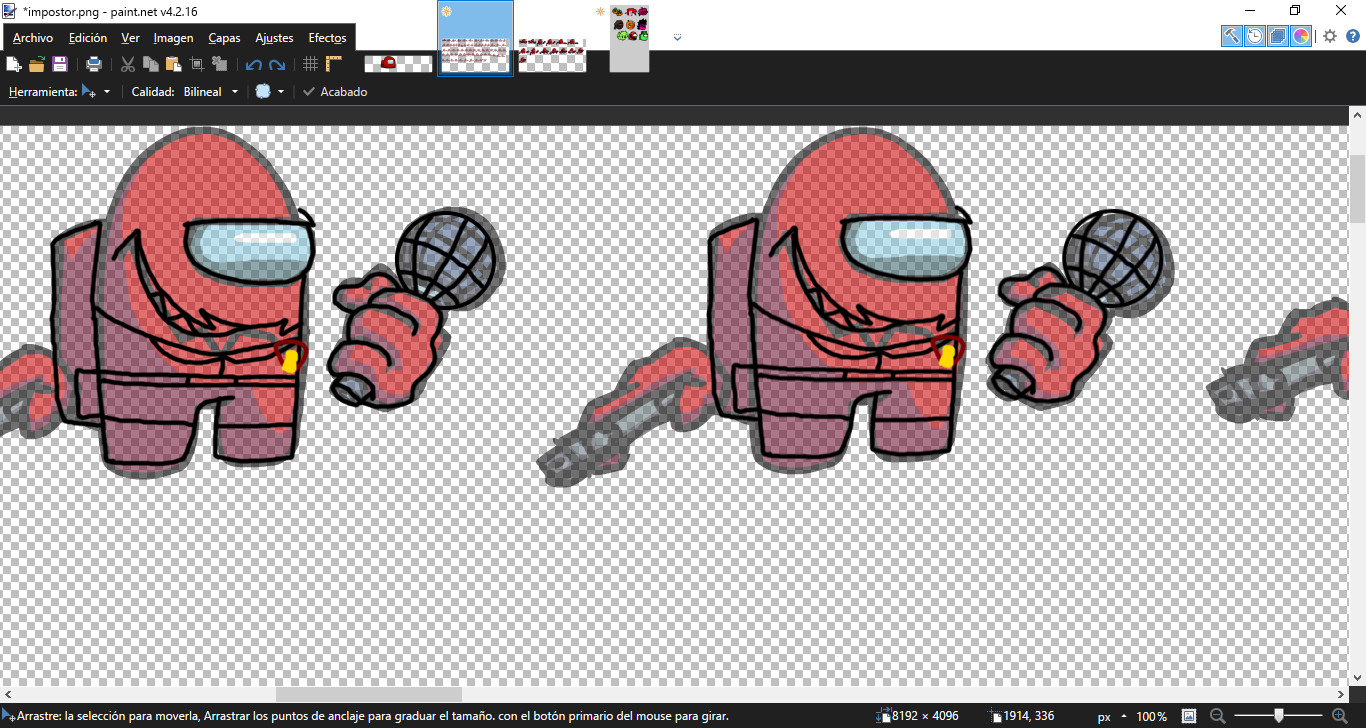The height and width of the screenshot is (728, 1366).
Task: Open the Efectos menu
Action: coord(327,38)
